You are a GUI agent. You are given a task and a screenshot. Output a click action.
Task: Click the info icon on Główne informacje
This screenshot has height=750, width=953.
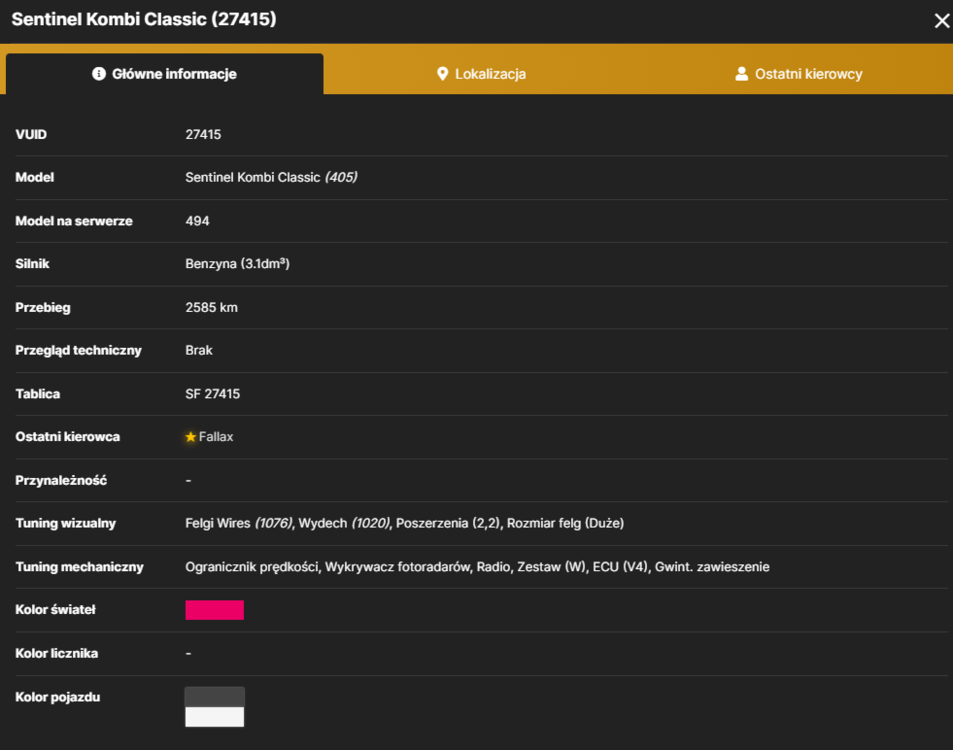pyautogui.click(x=98, y=74)
